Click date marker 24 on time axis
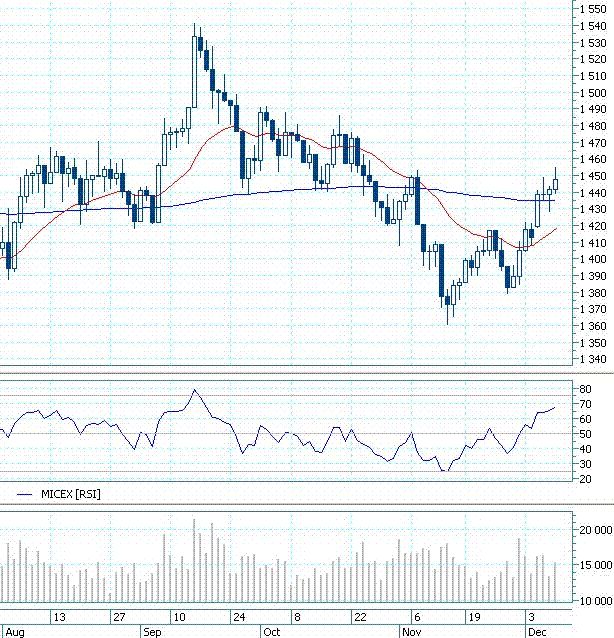Viewport: 614px width, 638px height. 239,617
